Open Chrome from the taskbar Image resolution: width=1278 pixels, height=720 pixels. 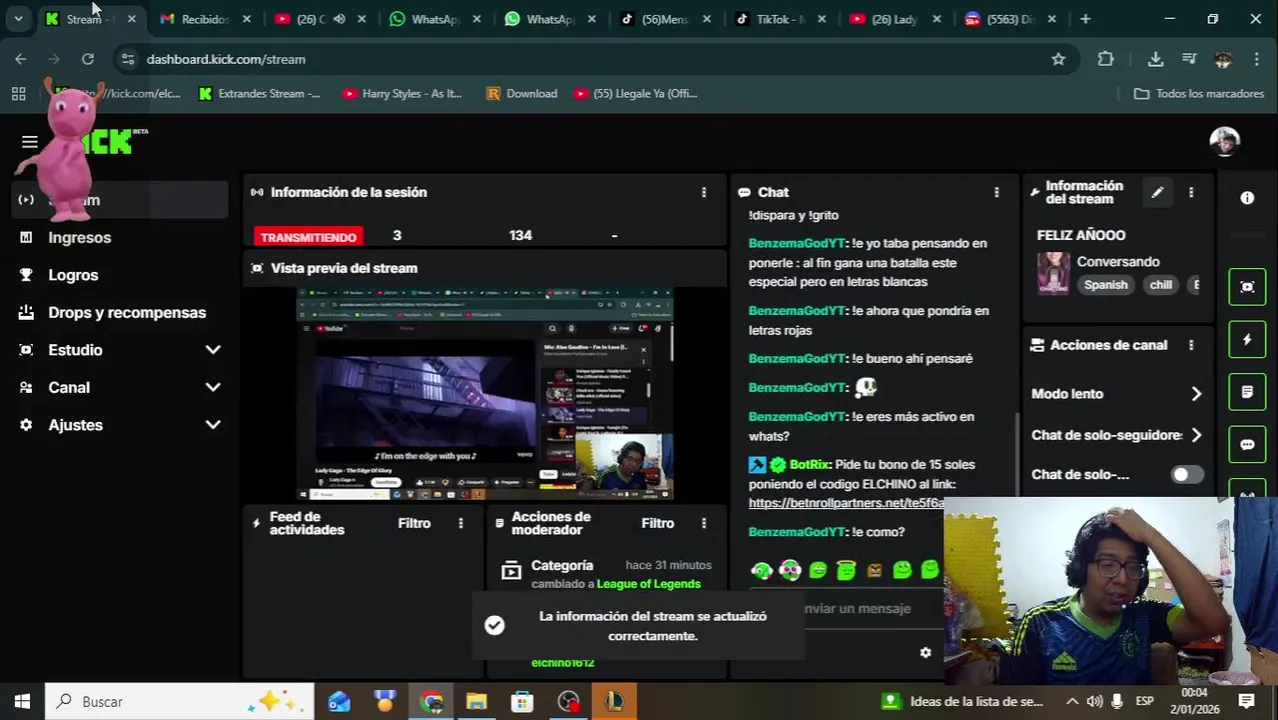tap(431, 702)
